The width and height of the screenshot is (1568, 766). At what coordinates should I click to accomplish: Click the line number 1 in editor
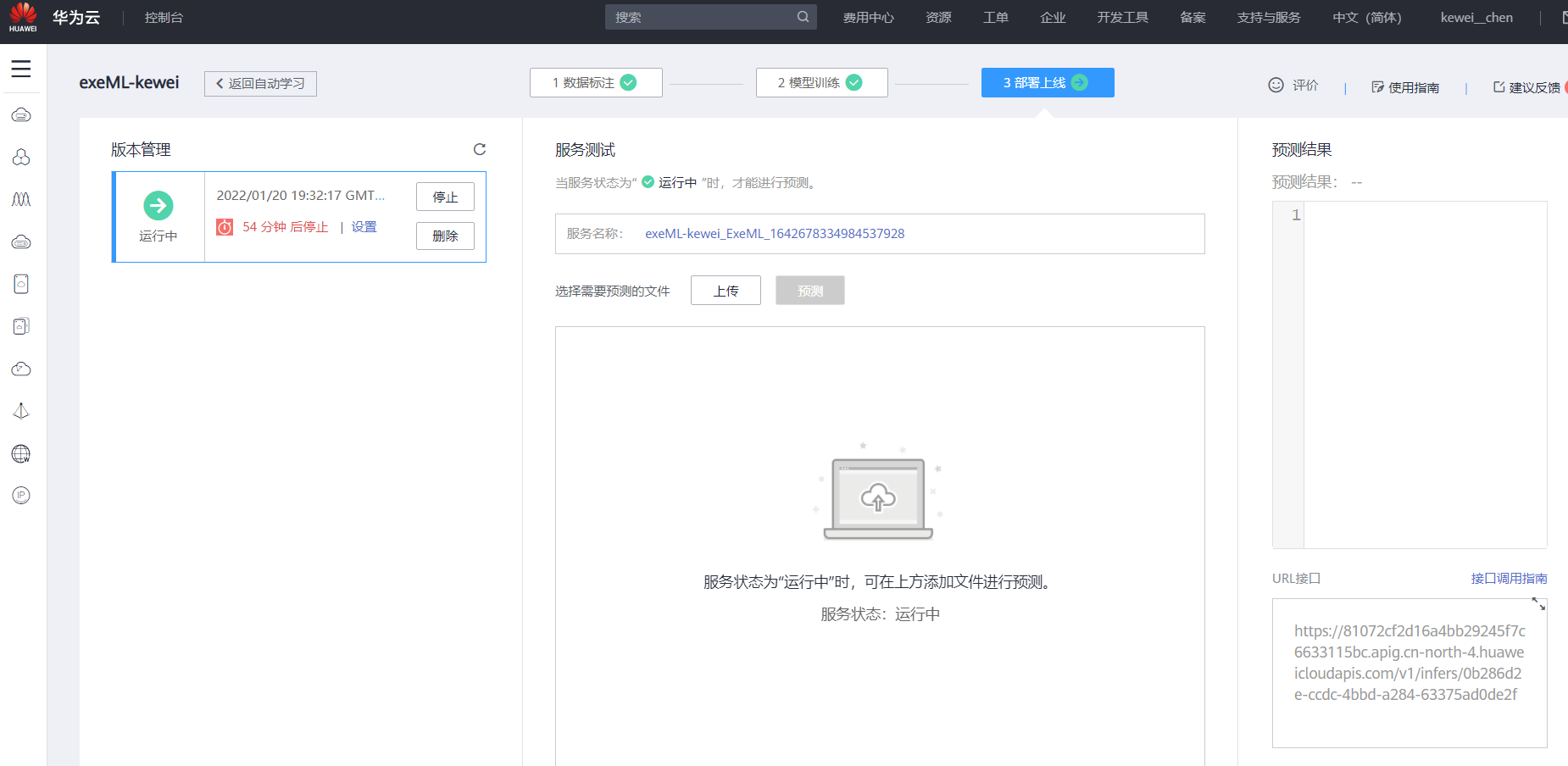click(1296, 215)
